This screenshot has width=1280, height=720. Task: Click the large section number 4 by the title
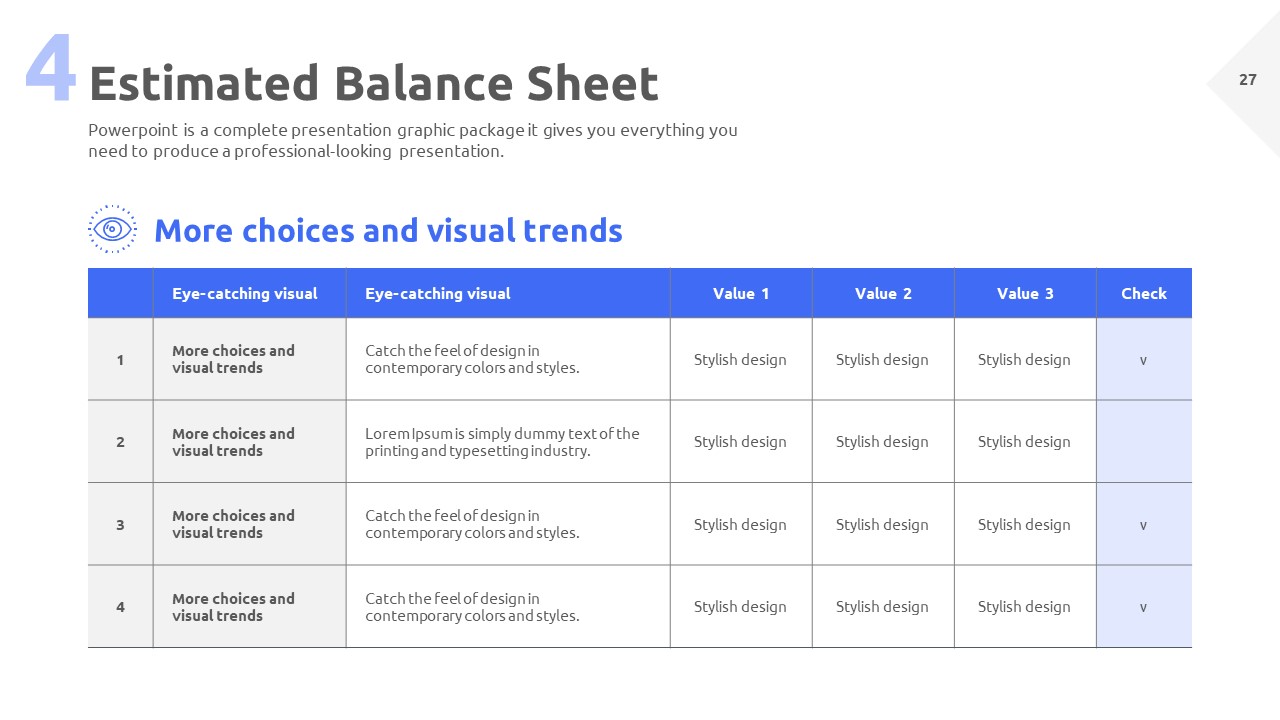tap(50, 70)
